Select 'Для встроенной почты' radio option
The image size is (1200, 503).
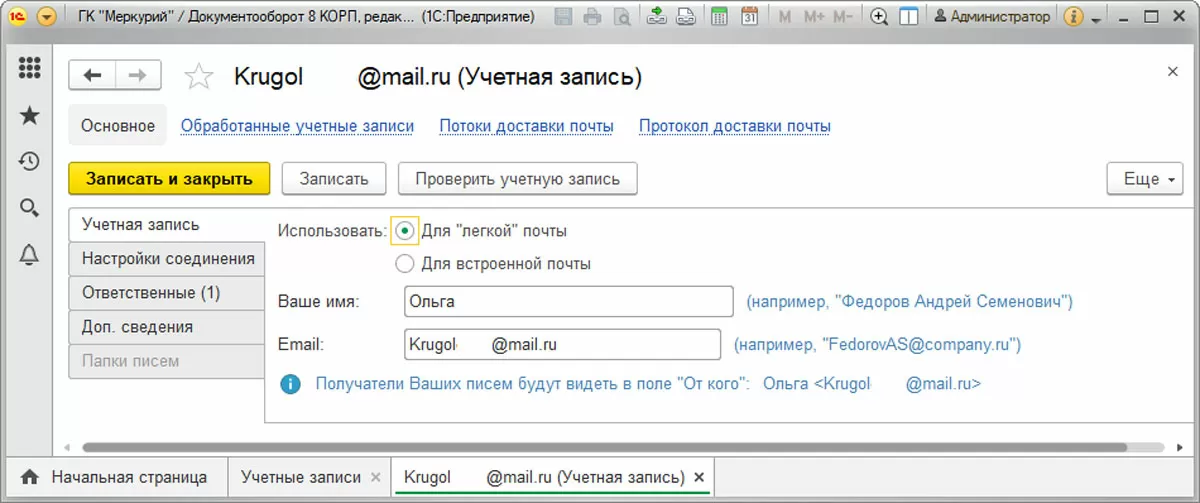pyautogui.click(x=404, y=264)
